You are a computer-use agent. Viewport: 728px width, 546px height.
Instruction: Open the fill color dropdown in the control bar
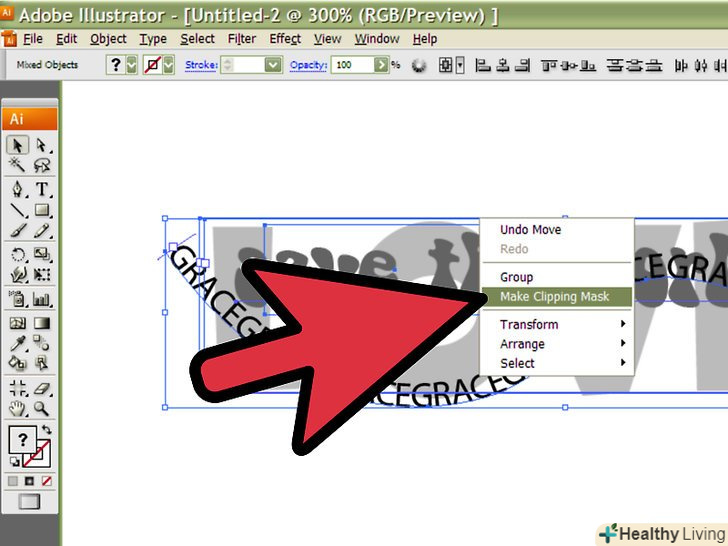pos(132,65)
